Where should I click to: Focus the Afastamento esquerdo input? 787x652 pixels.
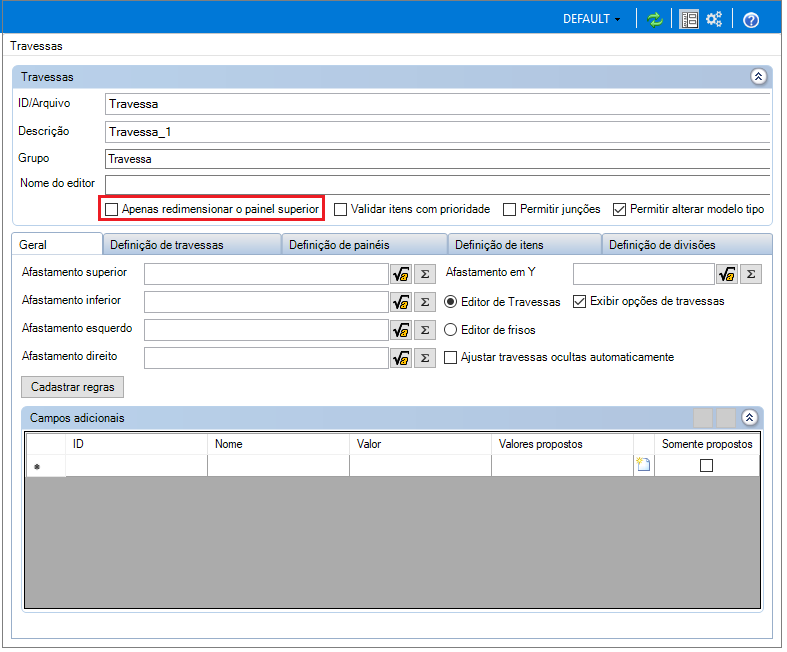pos(268,332)
